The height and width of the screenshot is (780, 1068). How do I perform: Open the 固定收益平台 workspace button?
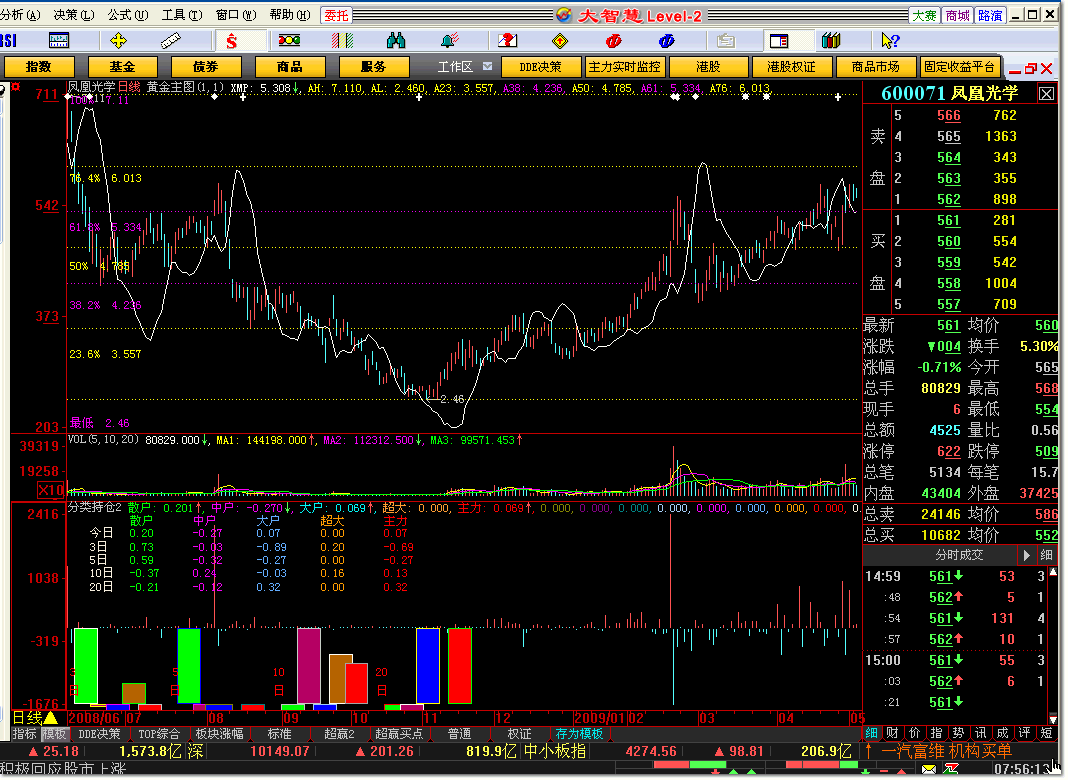click(959, 67)
